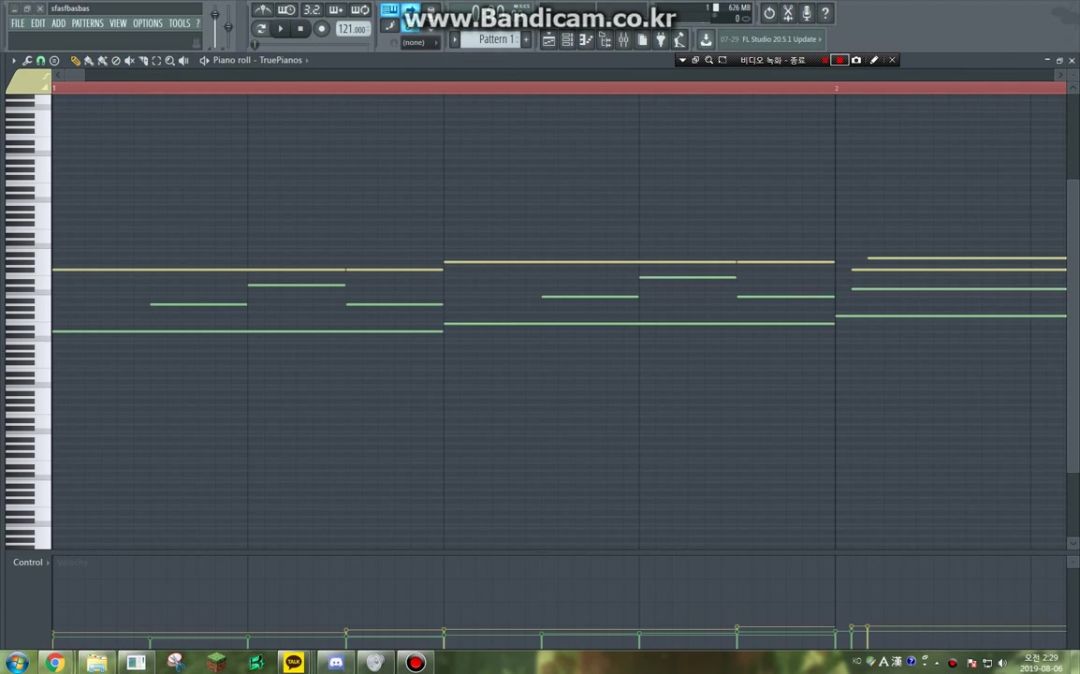Open the one-click audio recording microphone

(806, 14)
